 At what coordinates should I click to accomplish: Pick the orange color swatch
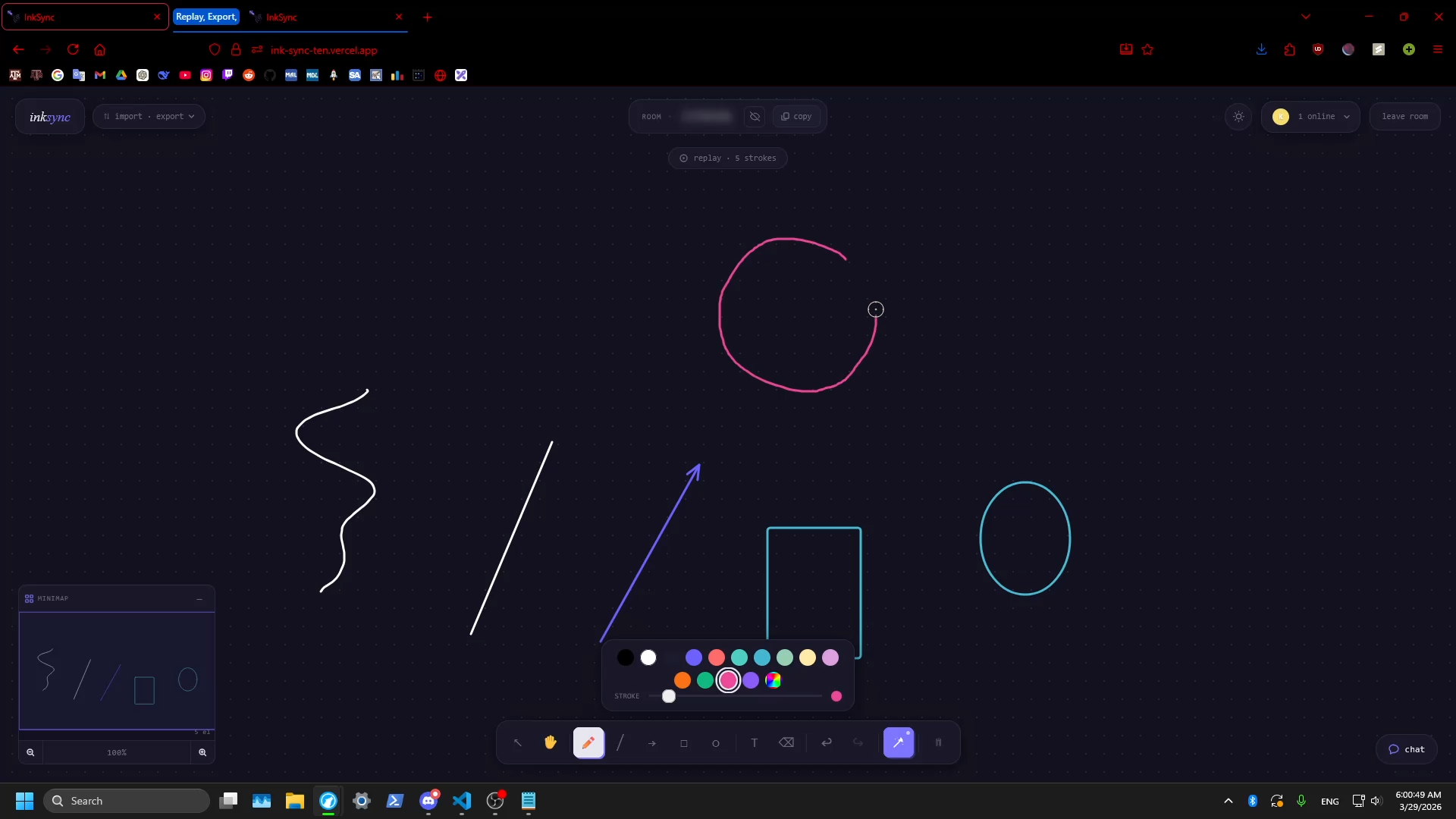point(682,681)
